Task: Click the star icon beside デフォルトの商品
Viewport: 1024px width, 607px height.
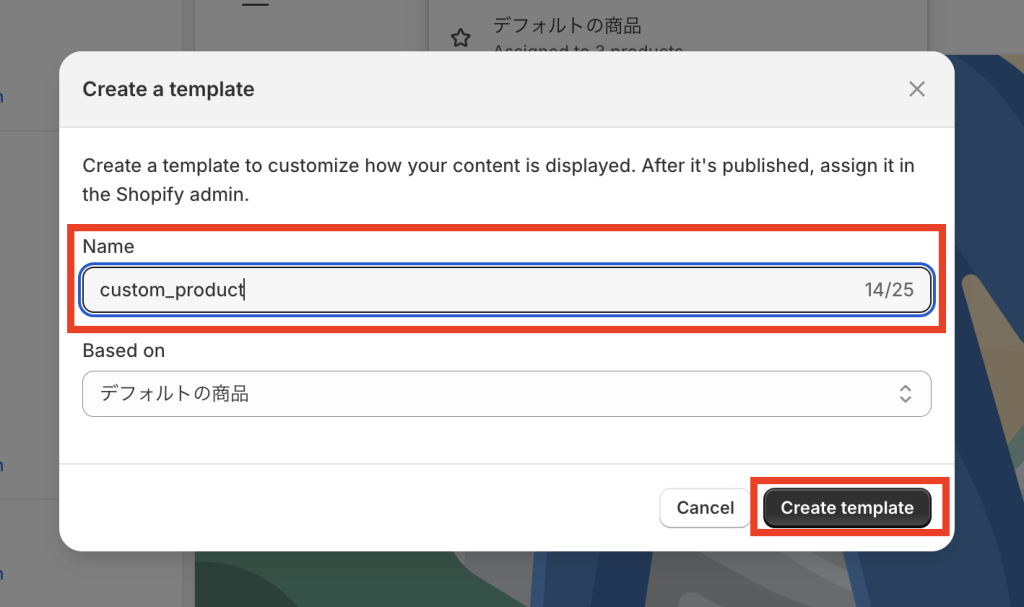Action: point(460,38)
